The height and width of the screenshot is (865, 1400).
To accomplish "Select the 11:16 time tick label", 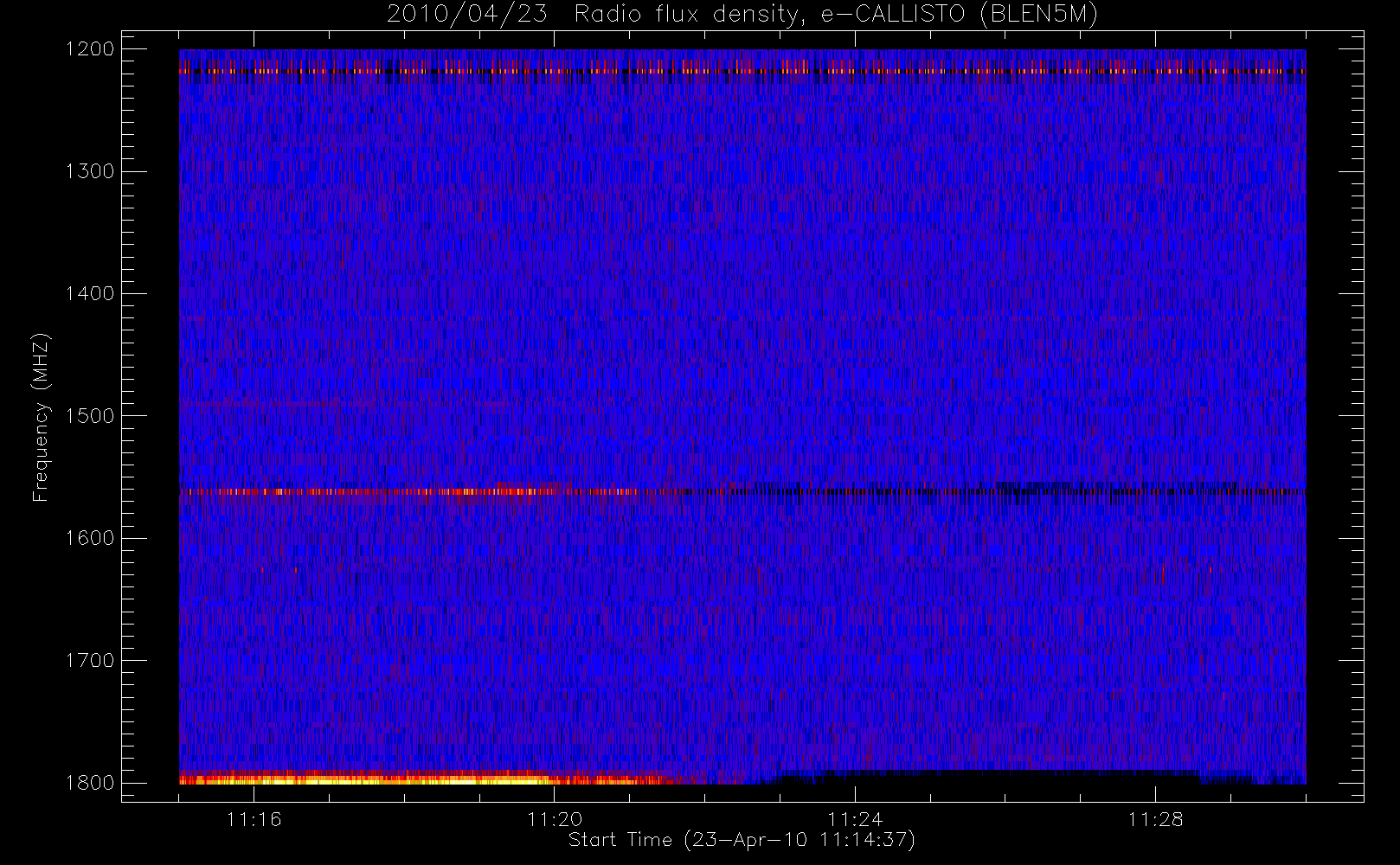I will 254,819.
